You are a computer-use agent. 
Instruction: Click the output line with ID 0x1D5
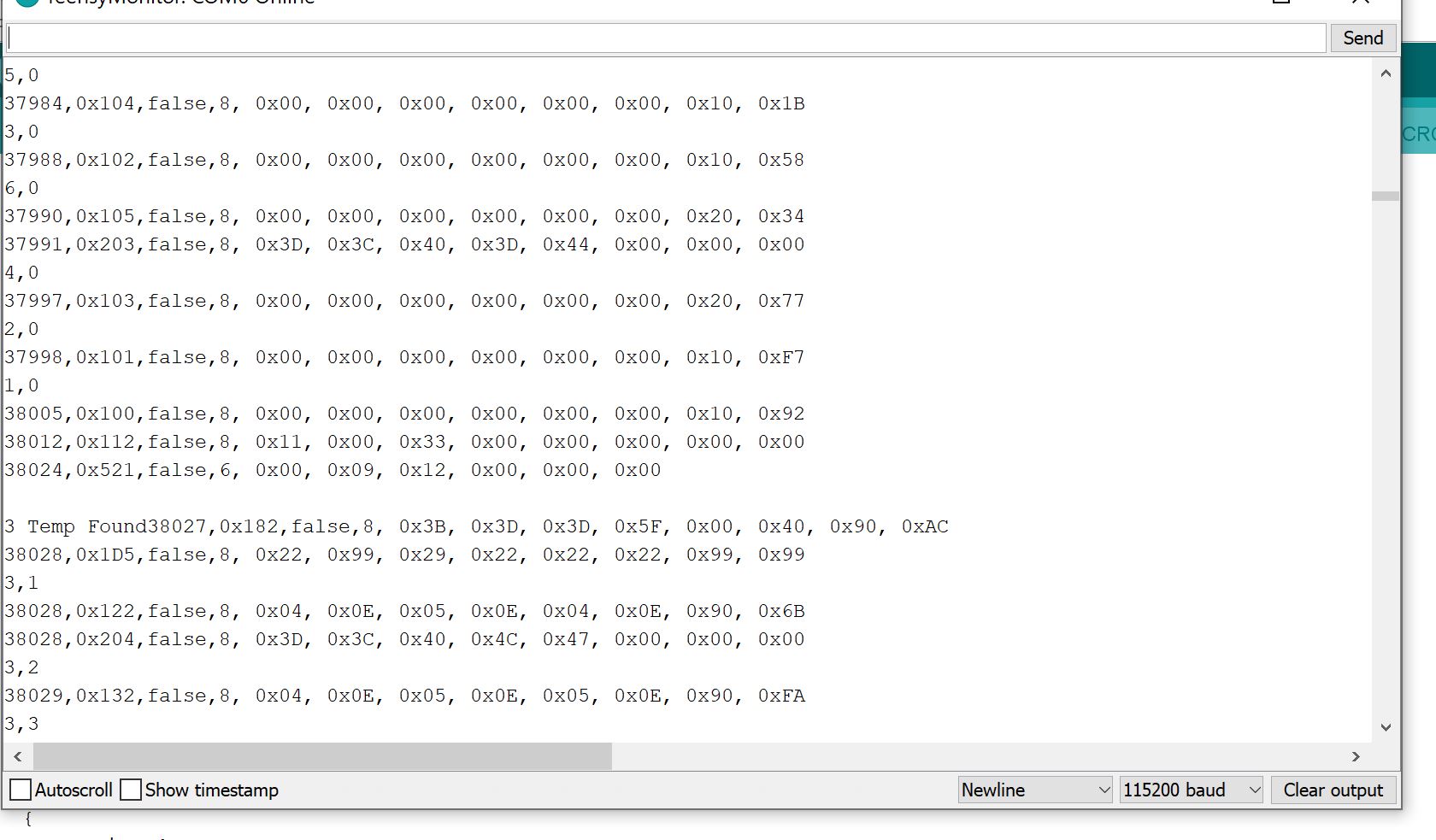(403, 555)
